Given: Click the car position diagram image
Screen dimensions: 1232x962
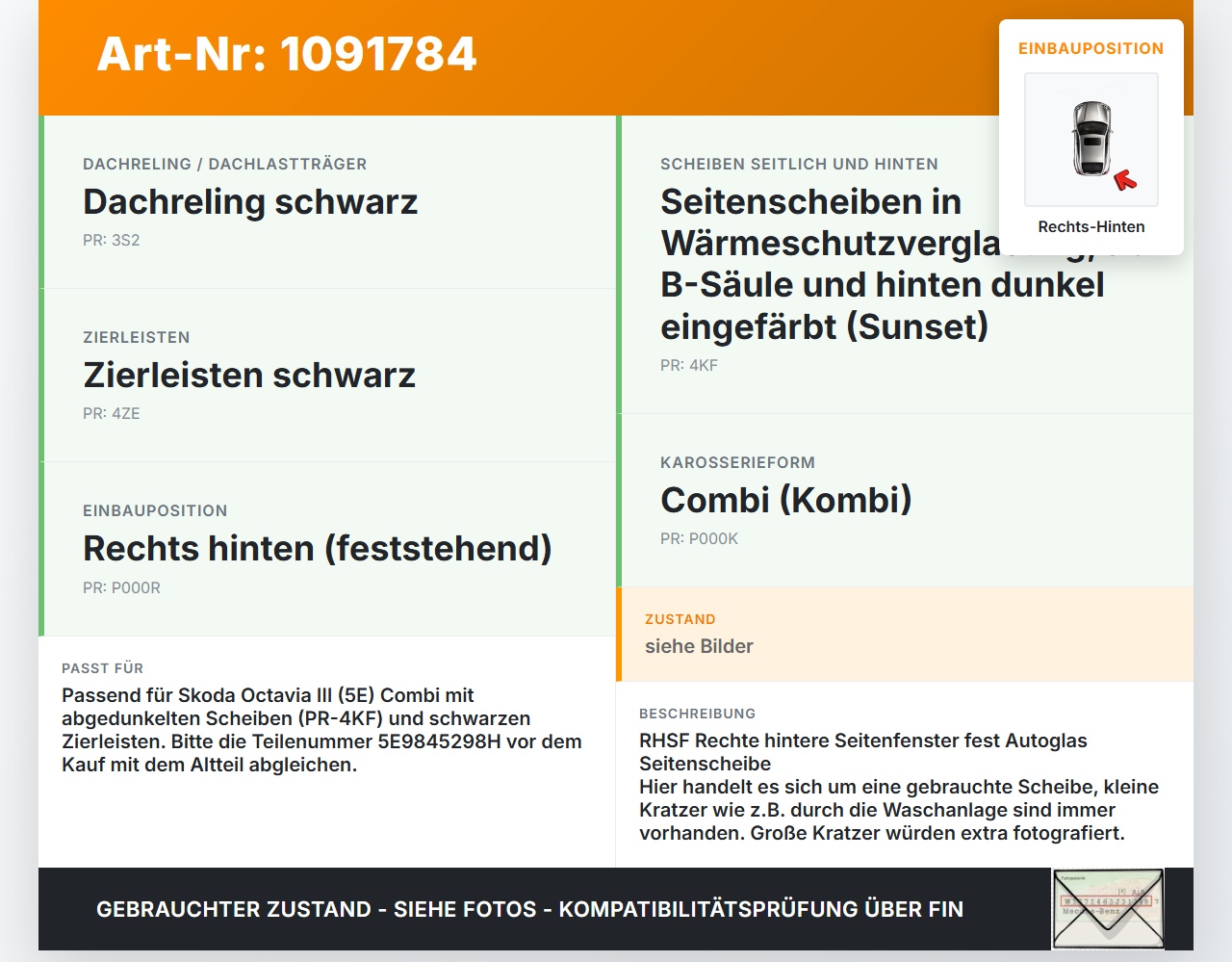Looking at the screenshot, I should pos(1091,140).
